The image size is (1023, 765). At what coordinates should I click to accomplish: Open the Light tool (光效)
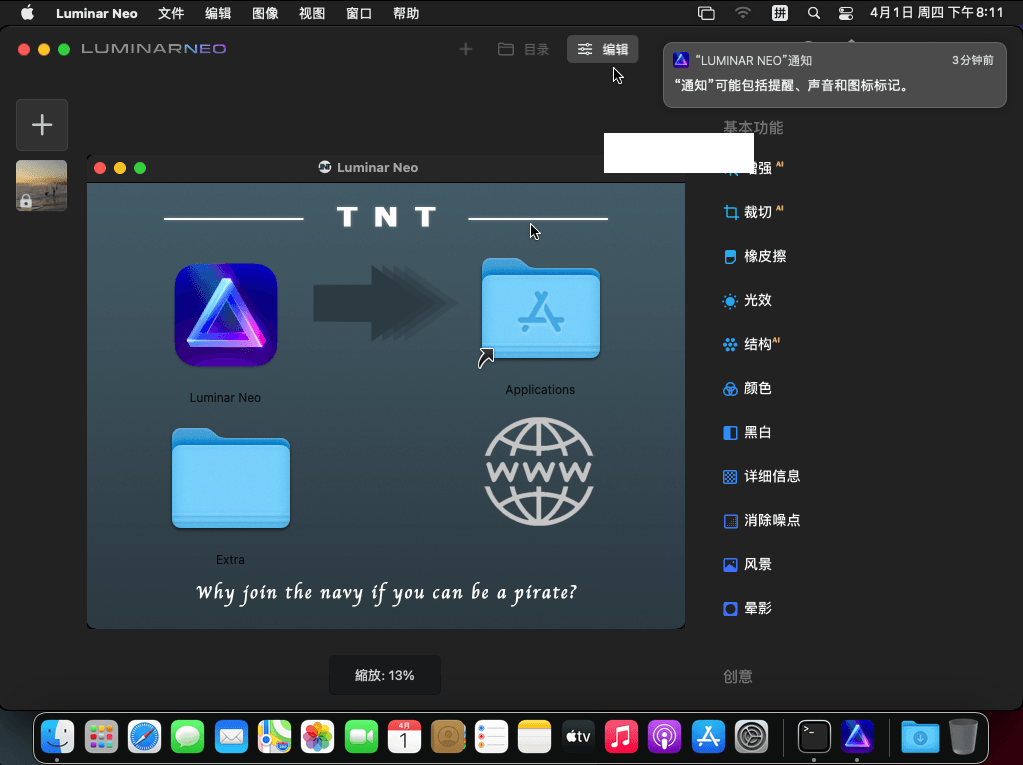[748, 300]
